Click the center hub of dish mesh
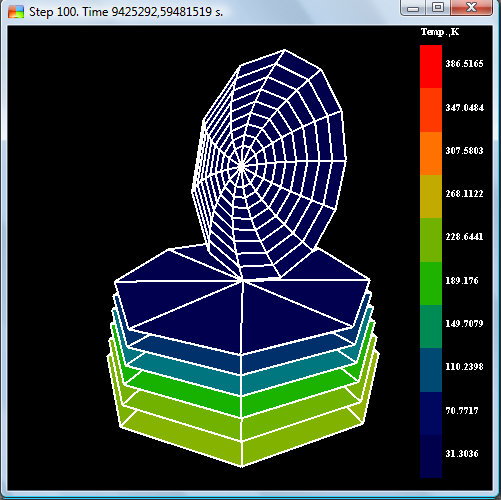This screenshot has width=501, height=500. (242, 166)
